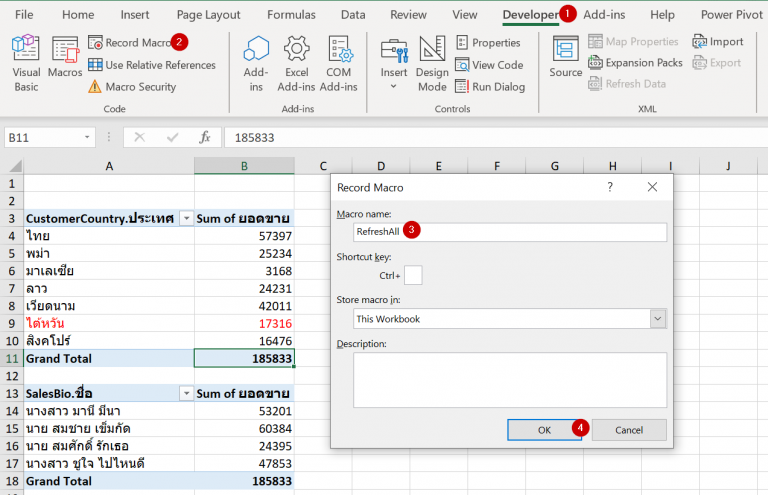The height and width of the screenshot is (495, 768).
Task: Select row 9 header
Action: (x=12, y=324)
